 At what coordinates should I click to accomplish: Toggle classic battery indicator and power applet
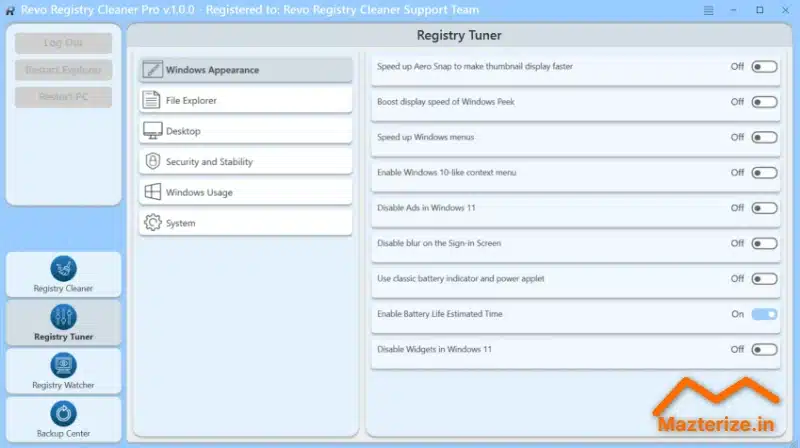[764, 279]
